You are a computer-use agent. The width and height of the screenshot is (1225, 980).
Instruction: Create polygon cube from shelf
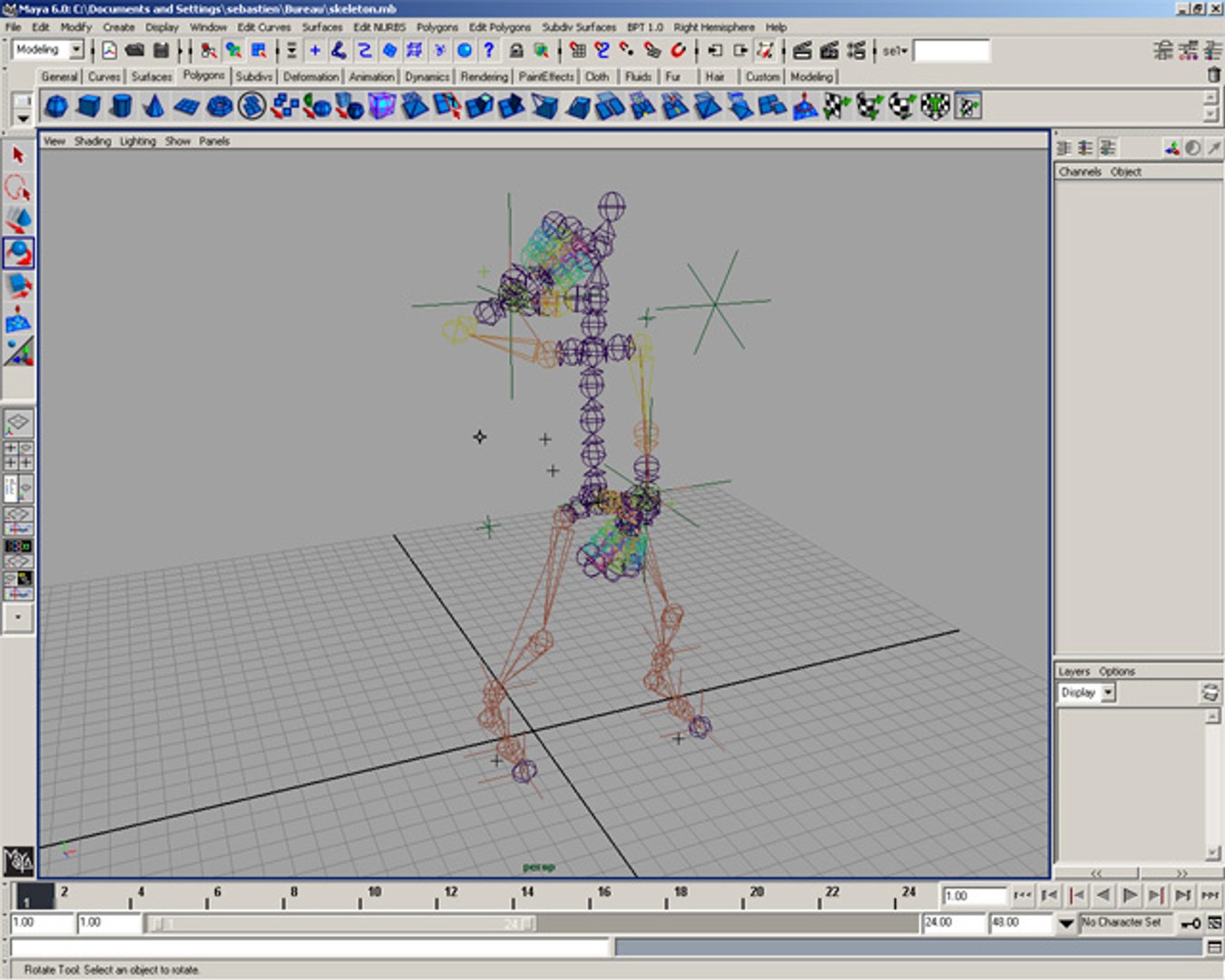[x=89, y=107]
